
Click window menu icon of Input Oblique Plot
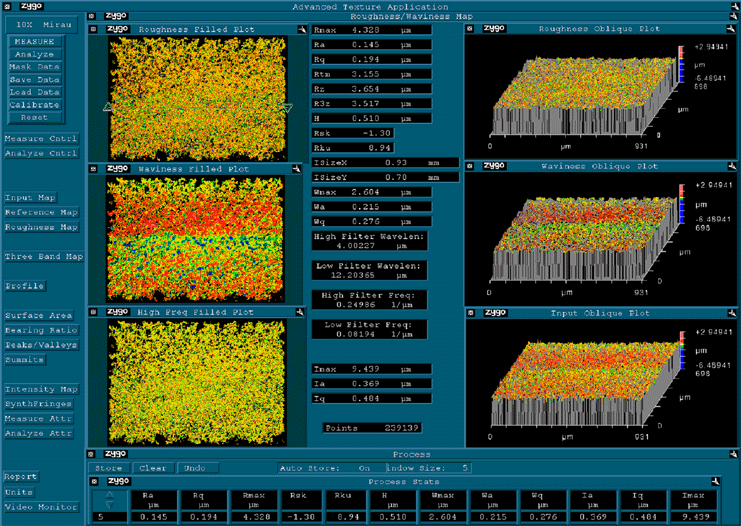(x=470, y=313)
